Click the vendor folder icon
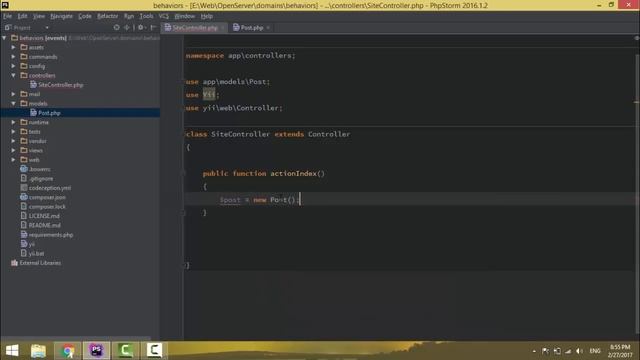640x360 pixels. [24, 141]
